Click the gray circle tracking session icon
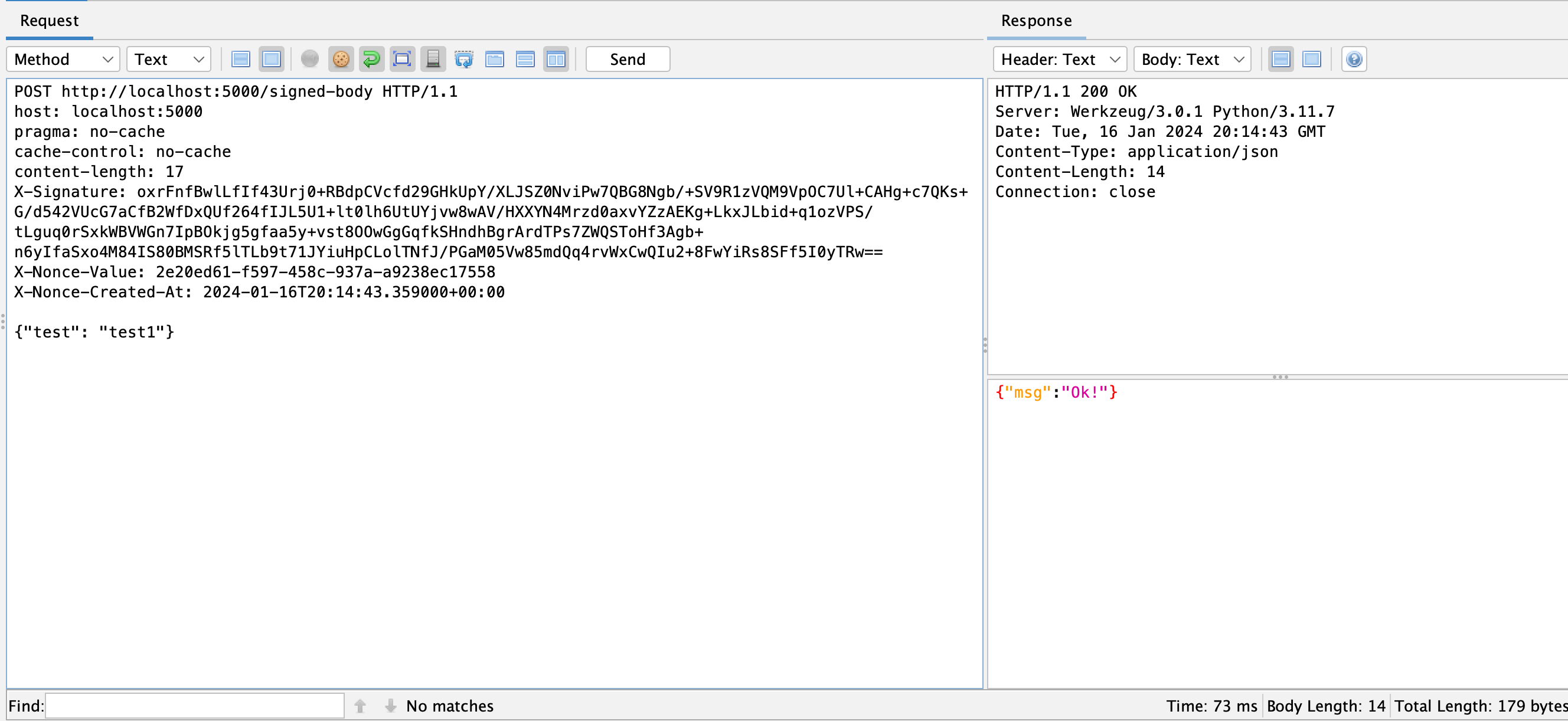Viewport: 1568px width, 721px height. pyautogui.click(x=310, y=59)
